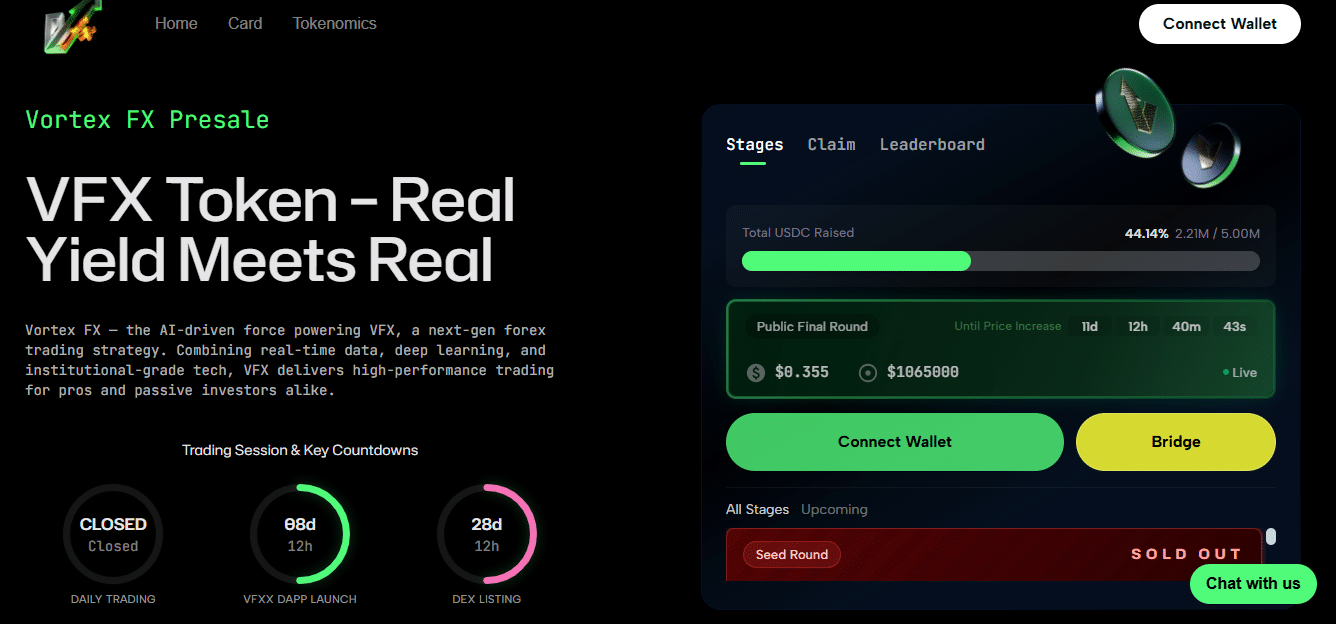Viewport: 1336px width, 624px height.
Task: Click the green Live status dot
Action: (x=1226, y=372)
